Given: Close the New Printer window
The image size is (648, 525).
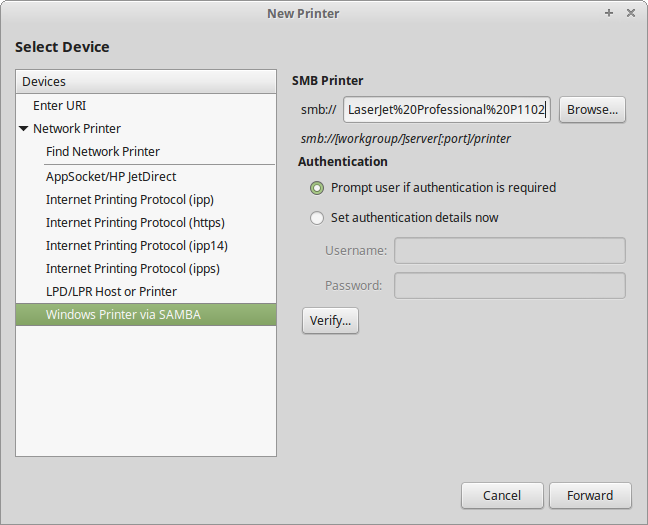Looking at the screenshot, I should (x=630, y=13).
